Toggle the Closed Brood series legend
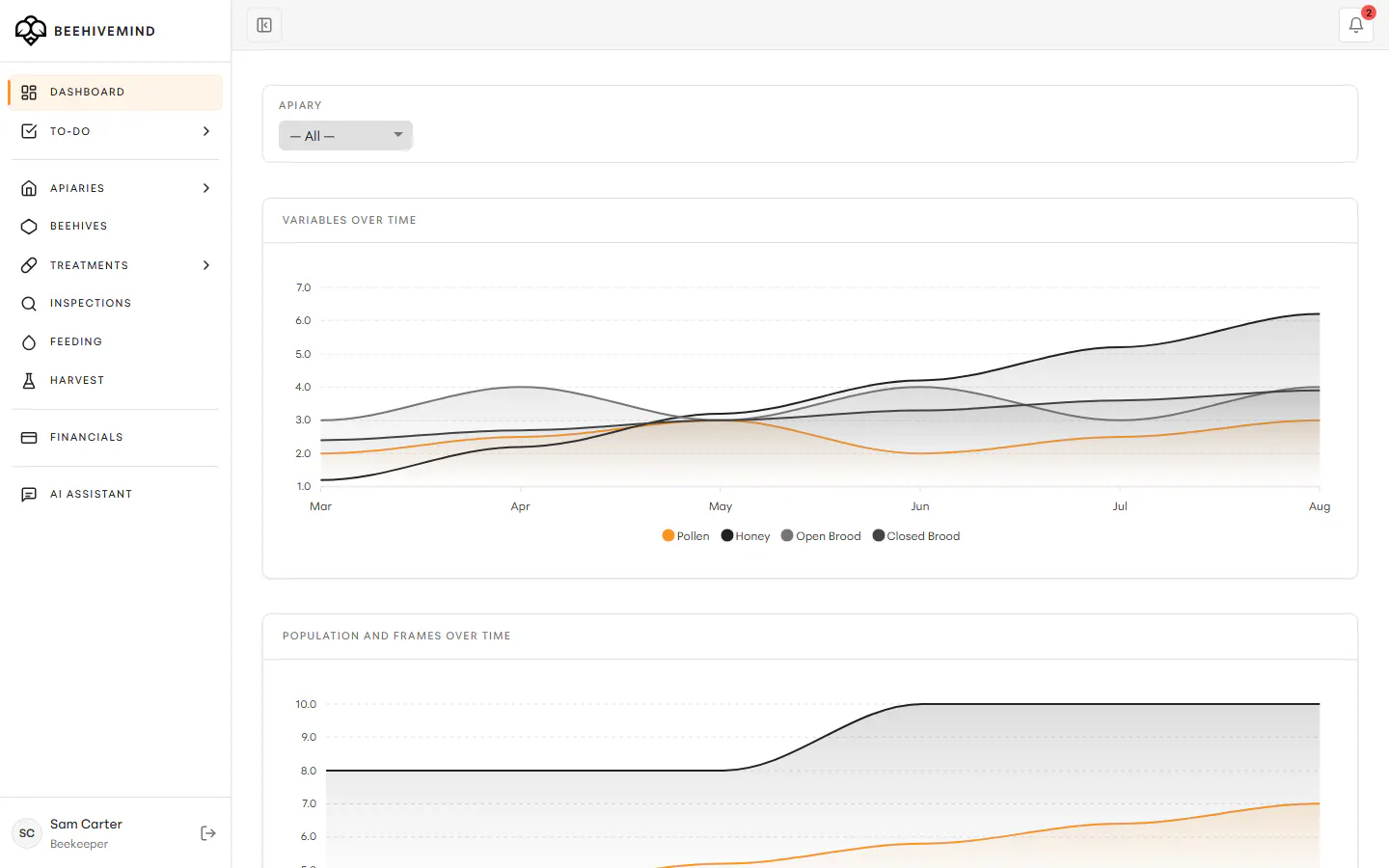 (x=916, y=536)
